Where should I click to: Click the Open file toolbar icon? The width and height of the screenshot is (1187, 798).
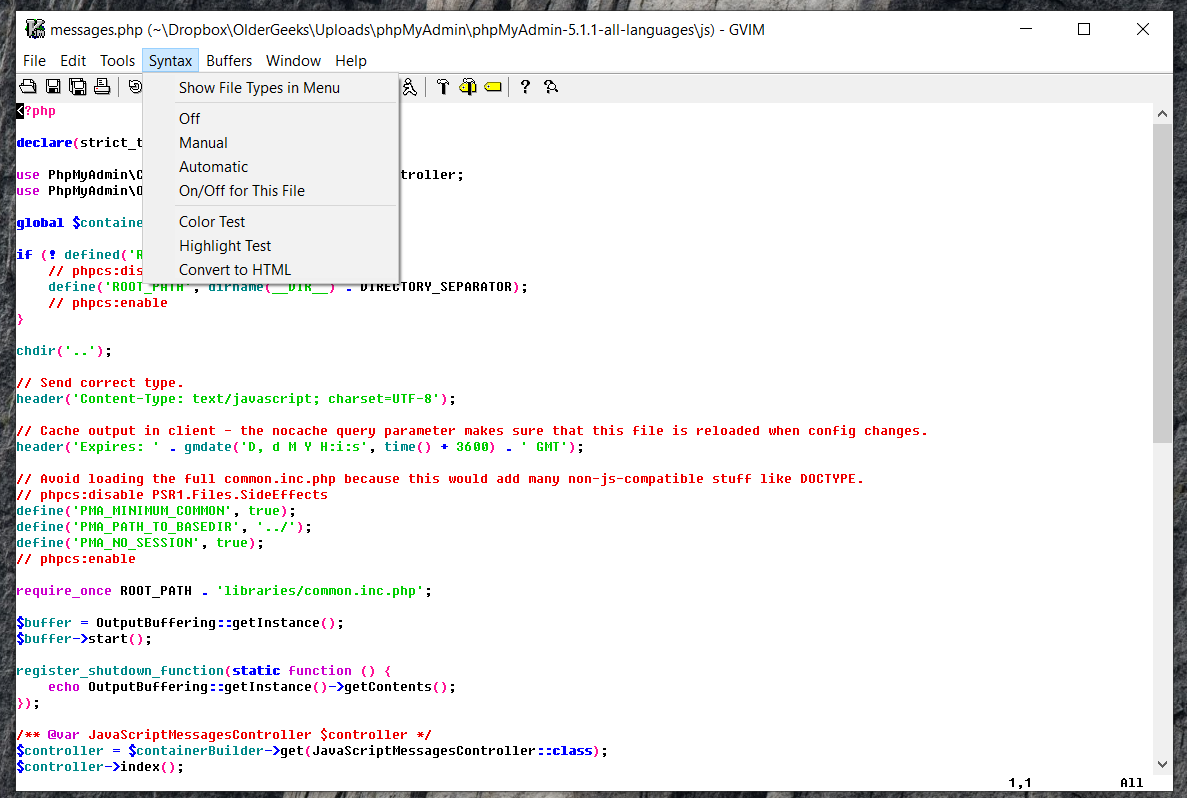28,87
